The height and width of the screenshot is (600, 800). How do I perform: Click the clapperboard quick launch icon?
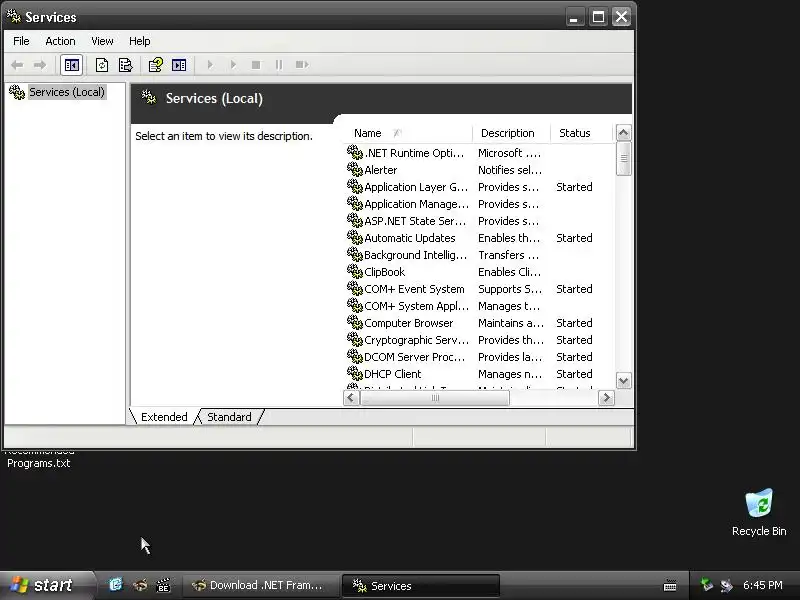(x=163, y=585)
